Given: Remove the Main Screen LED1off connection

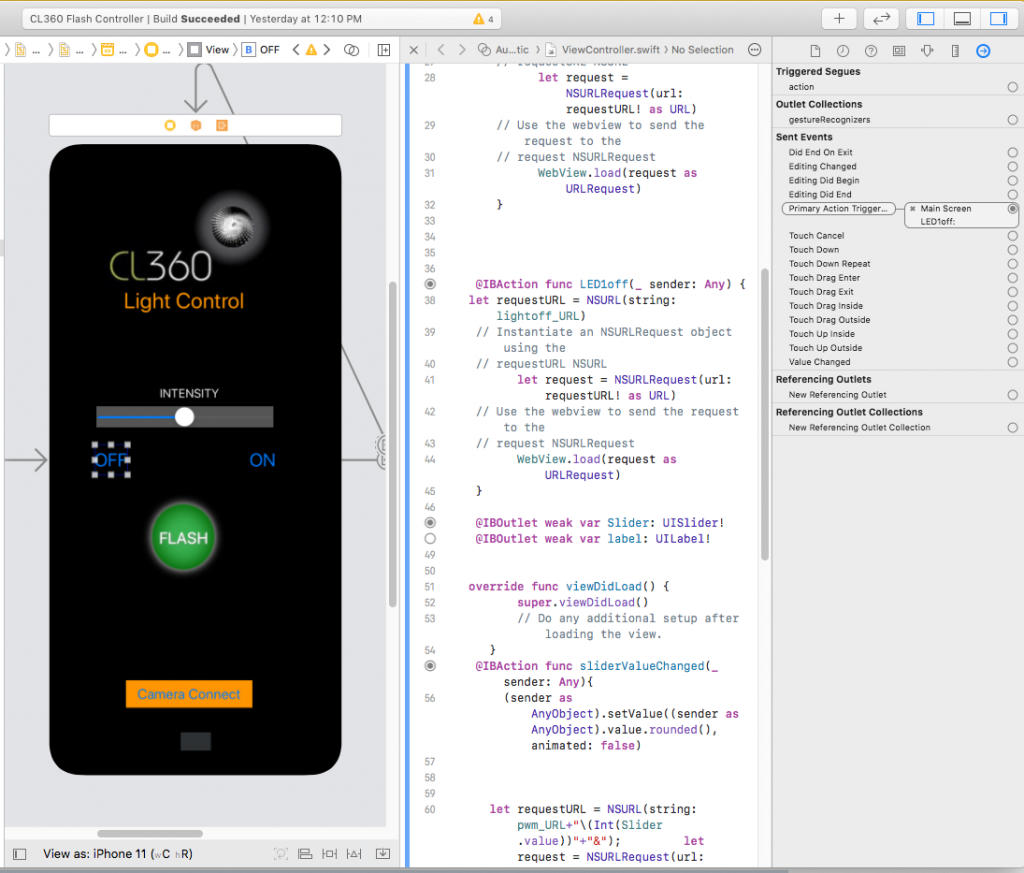Looking at the screenshot, I should coord(912,209).
